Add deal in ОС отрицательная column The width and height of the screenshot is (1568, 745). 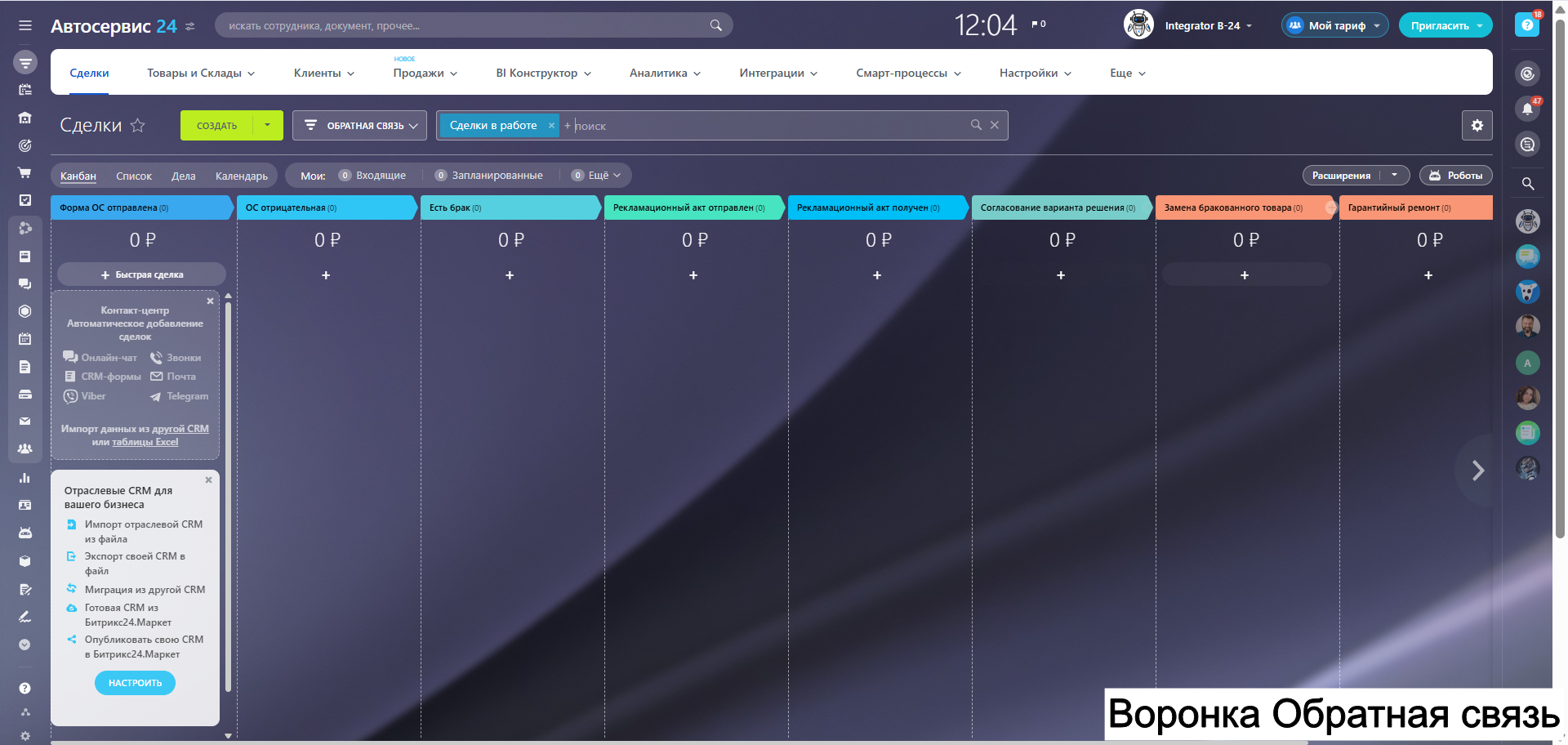326,275
